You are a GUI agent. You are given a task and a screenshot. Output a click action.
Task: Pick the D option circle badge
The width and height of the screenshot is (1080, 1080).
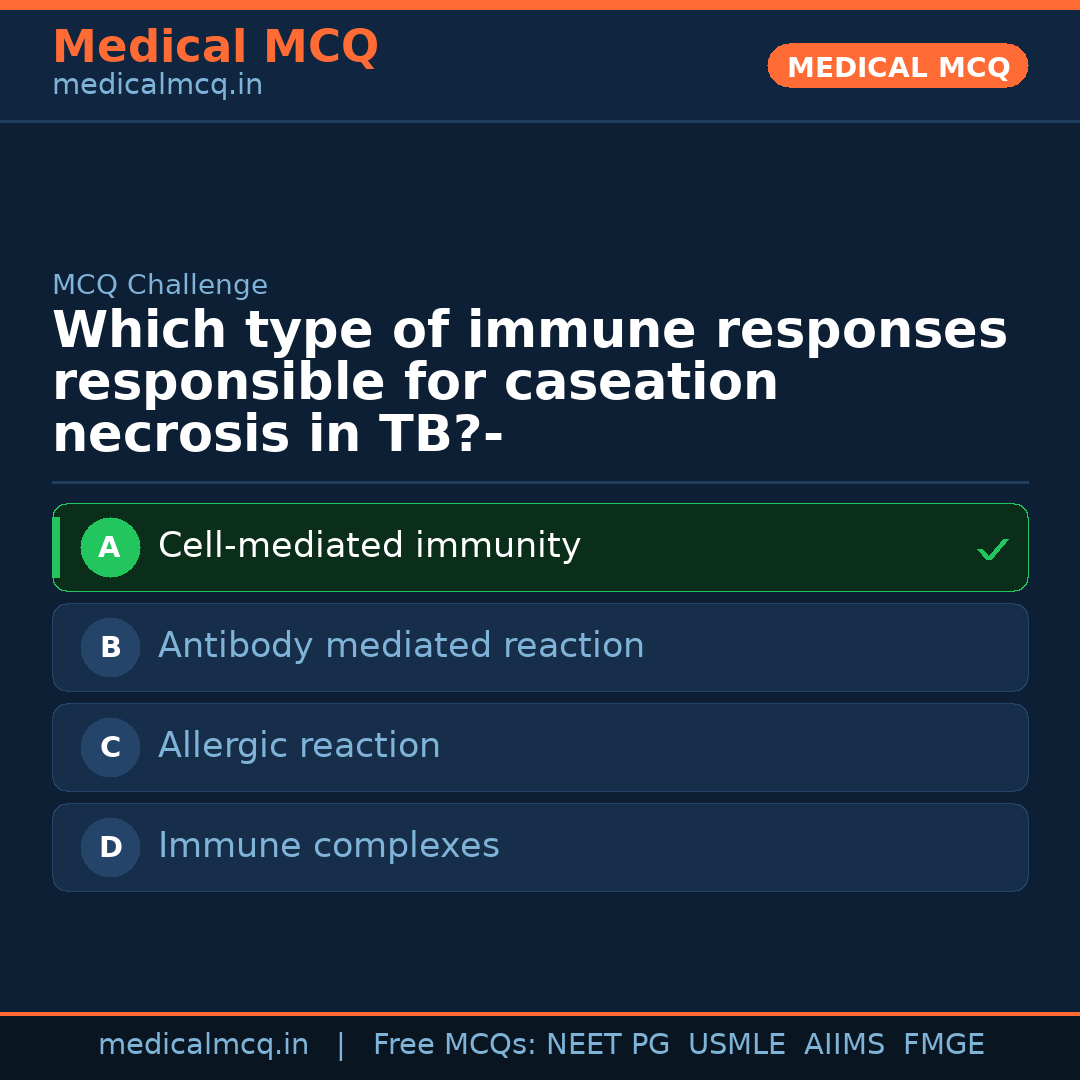tap(110, 848)
